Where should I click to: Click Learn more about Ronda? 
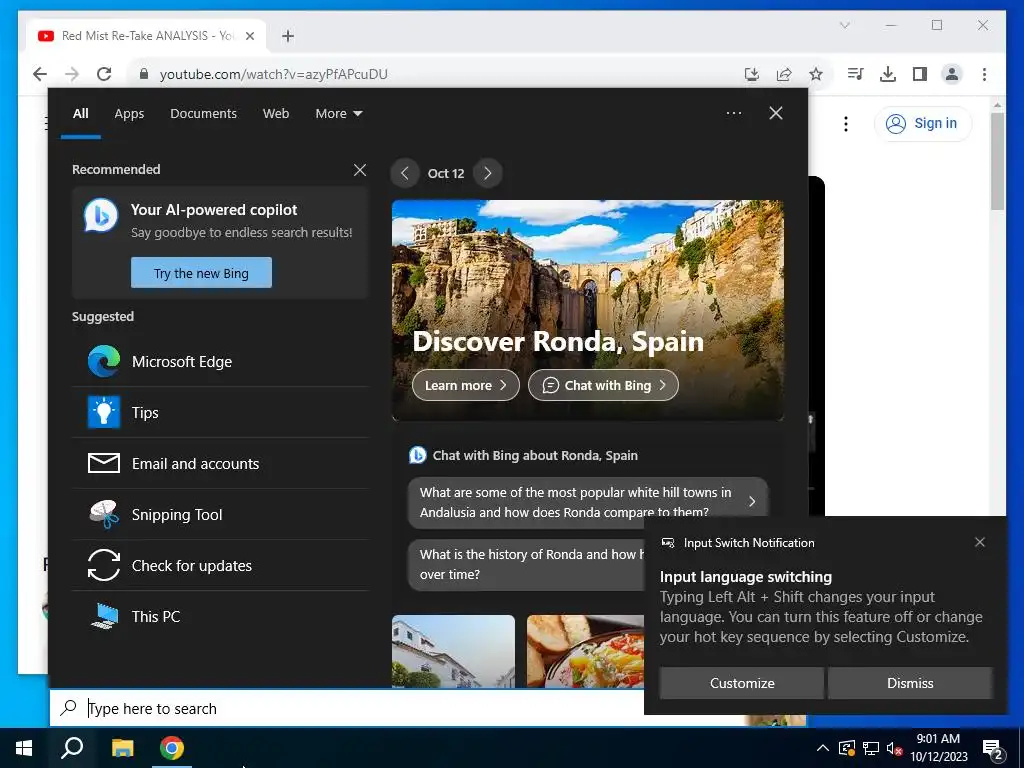point(466,385)
